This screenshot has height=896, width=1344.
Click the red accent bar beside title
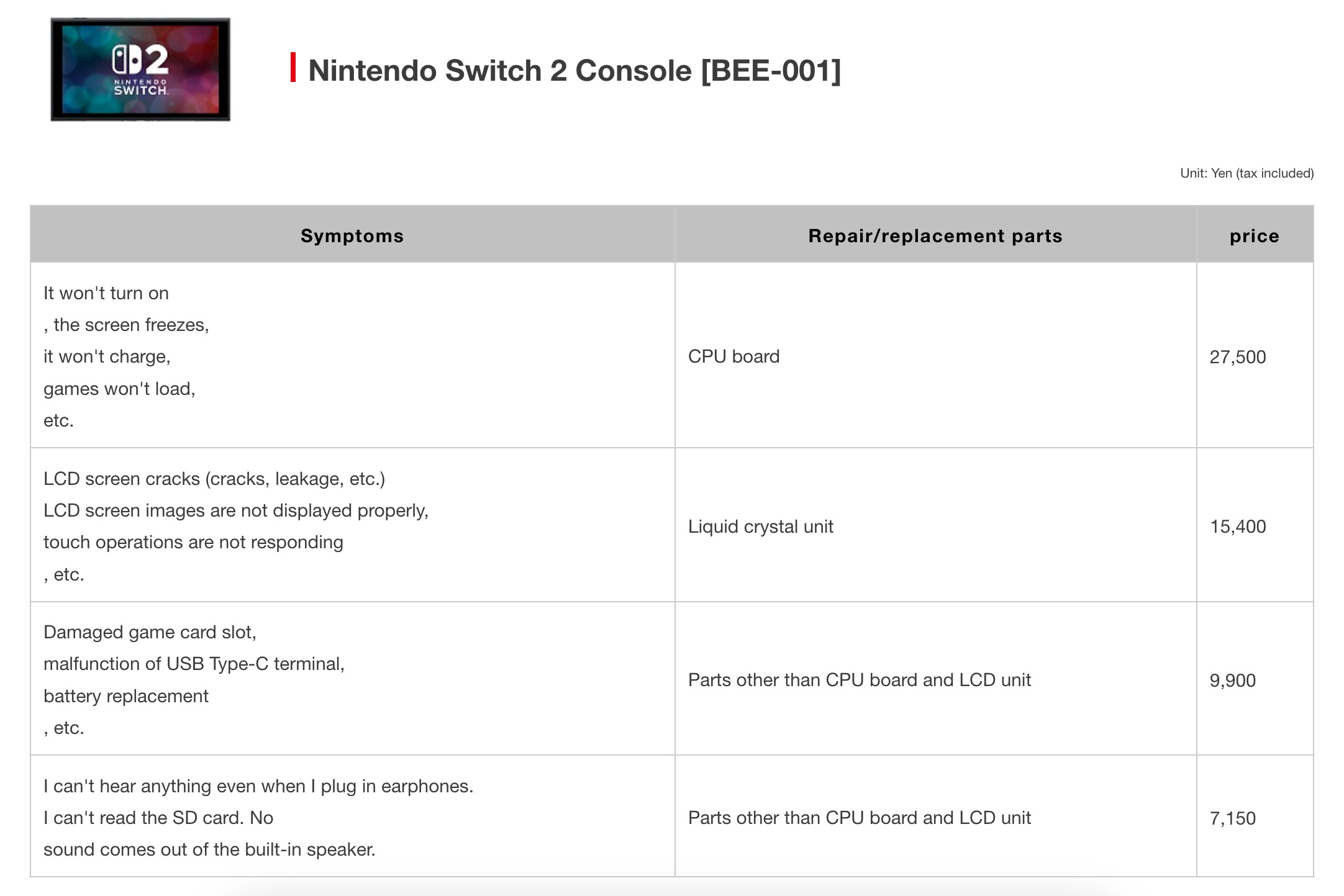click(x=293, y=68)
